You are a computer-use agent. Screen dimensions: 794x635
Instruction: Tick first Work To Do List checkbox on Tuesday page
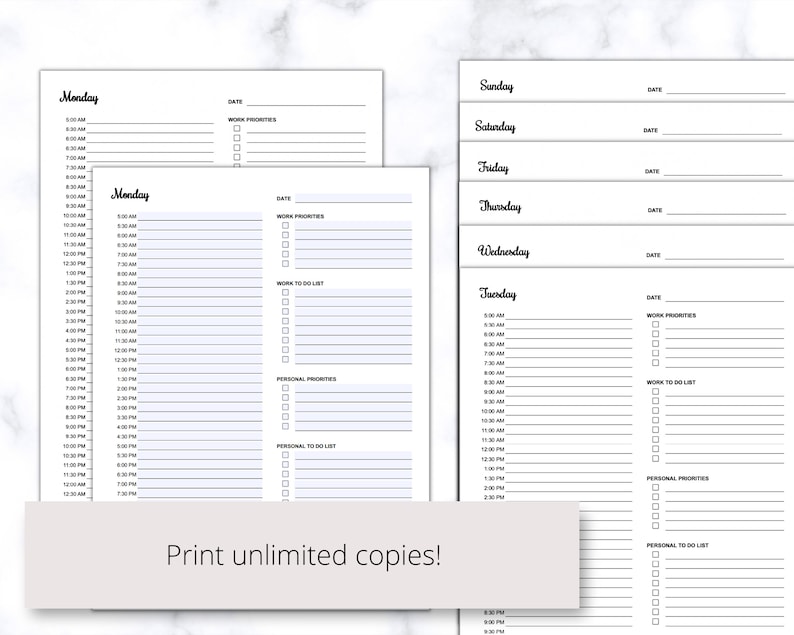point(655,391)
